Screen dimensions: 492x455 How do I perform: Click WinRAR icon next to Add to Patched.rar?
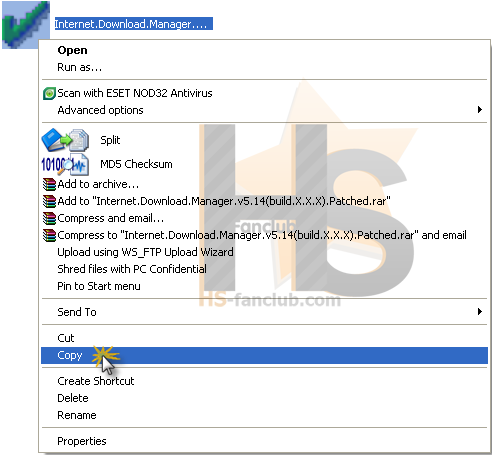point(49,201)
